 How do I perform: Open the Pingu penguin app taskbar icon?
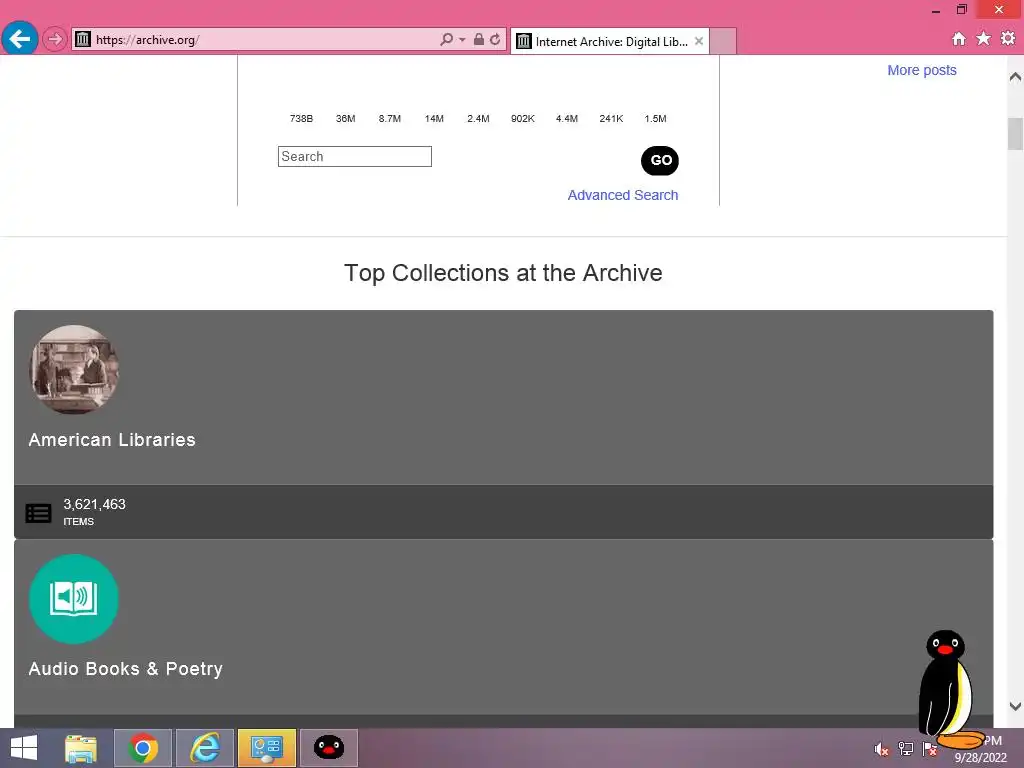329,748
